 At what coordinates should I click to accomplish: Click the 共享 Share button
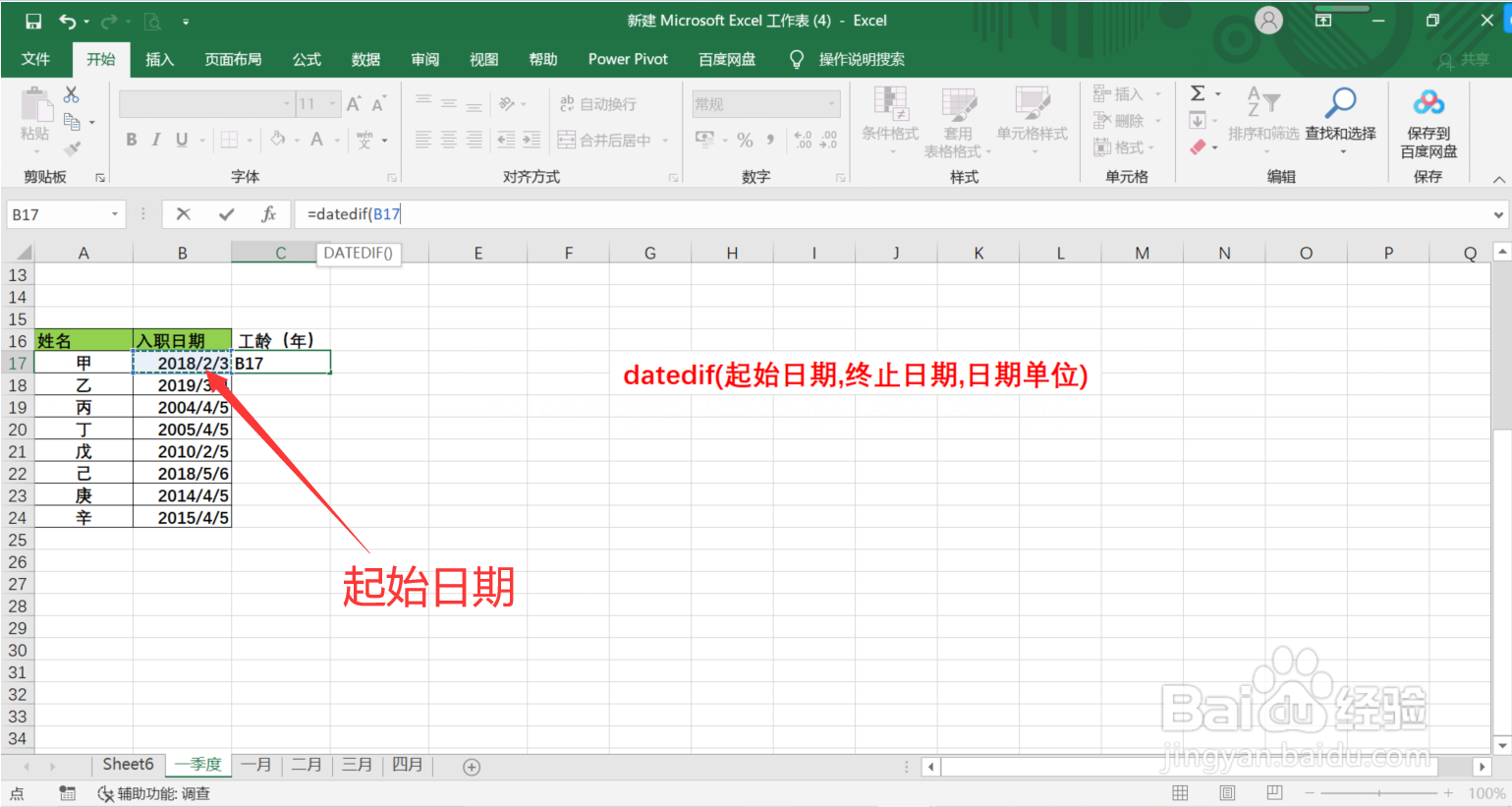(1464, 60)
